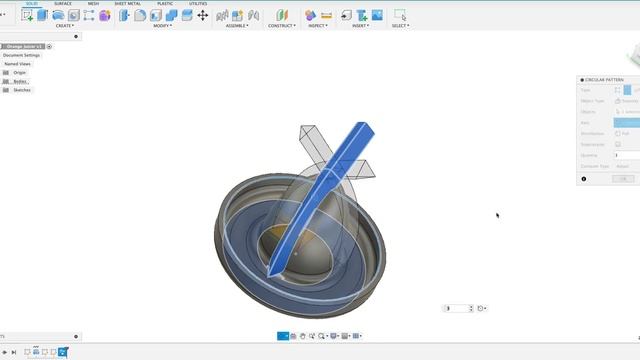
Task: Open the Distribution dropdown showing Full
Action: click(627, 133)
